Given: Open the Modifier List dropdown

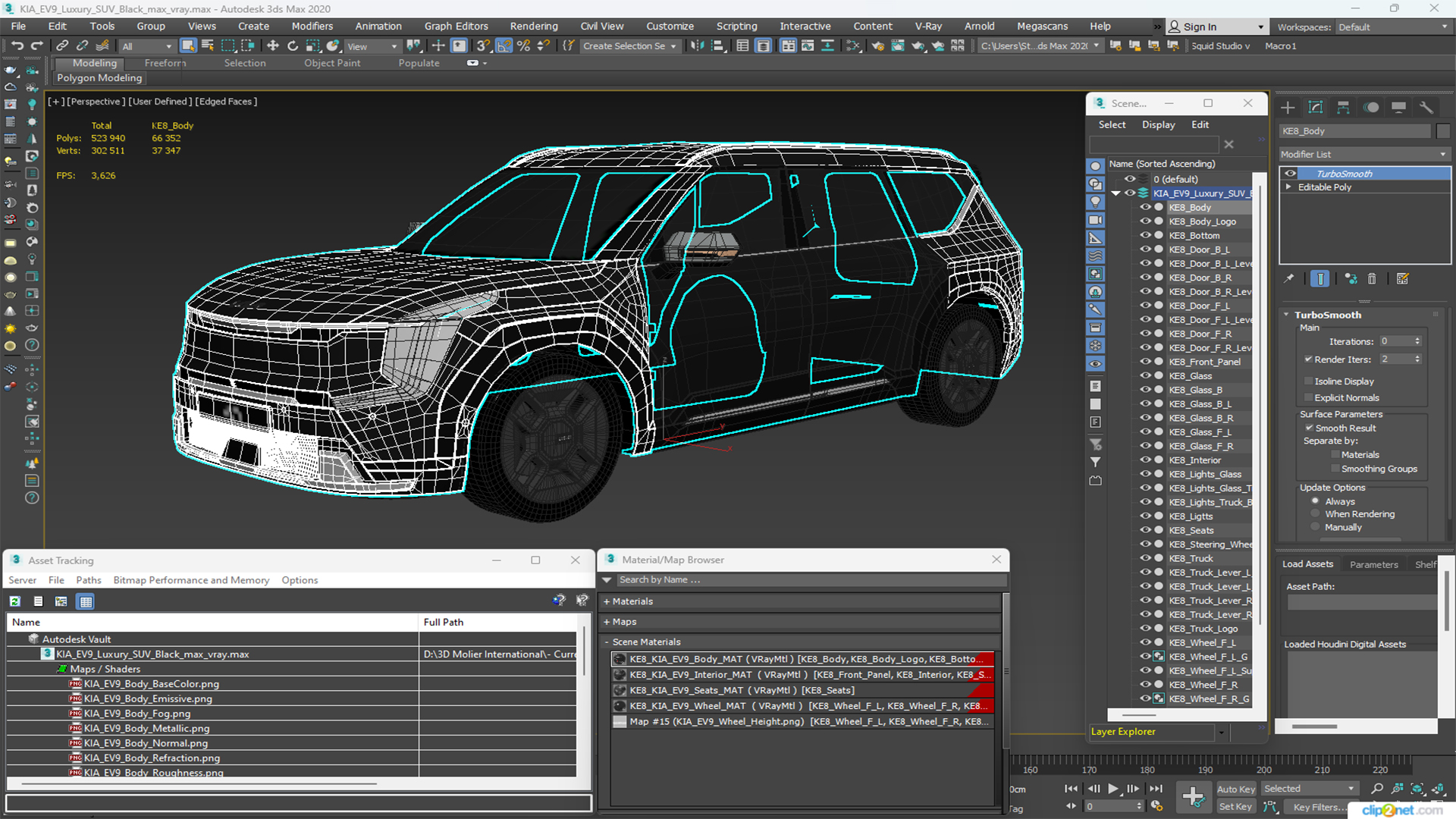Looking at the screenshot, I should click(x=1364, y=154).
